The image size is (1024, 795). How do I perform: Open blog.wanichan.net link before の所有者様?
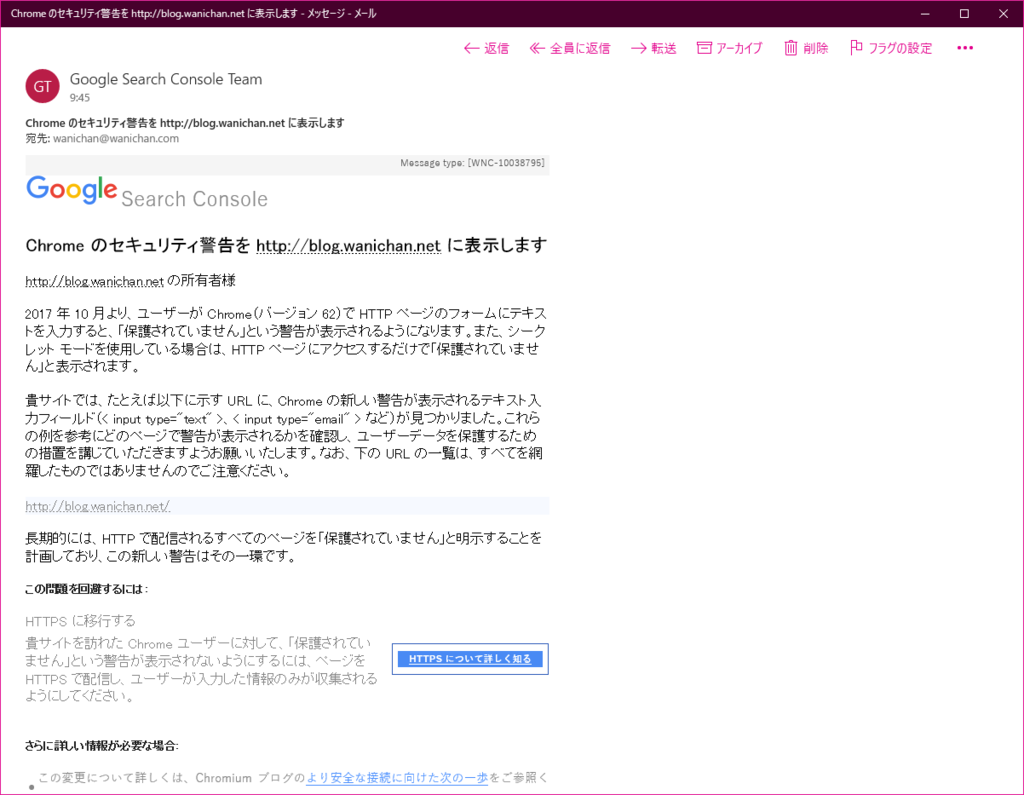click(x=94, y=282)
